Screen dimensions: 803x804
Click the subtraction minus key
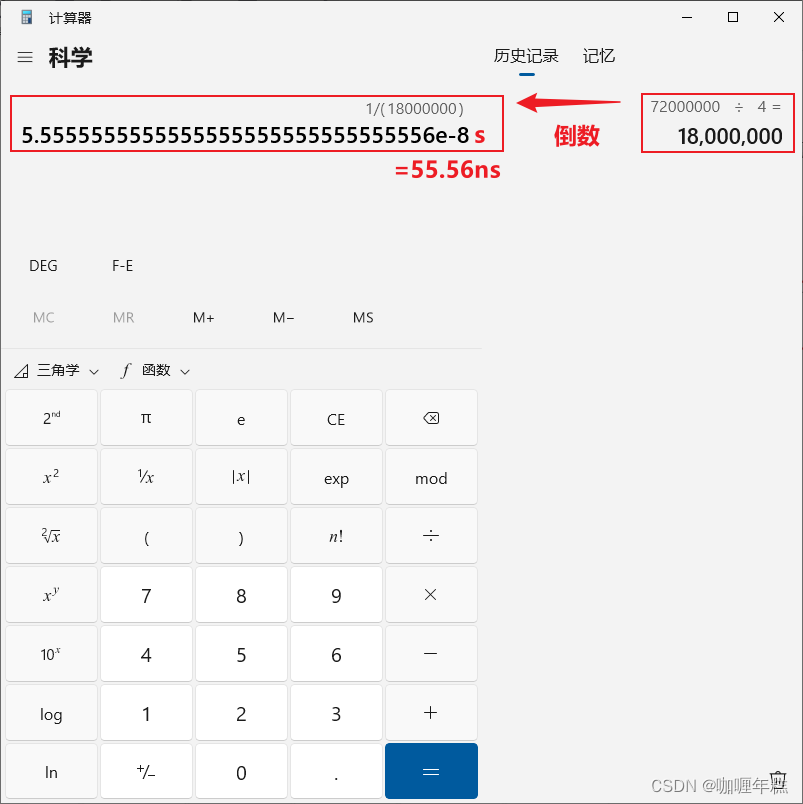(431, 654)
